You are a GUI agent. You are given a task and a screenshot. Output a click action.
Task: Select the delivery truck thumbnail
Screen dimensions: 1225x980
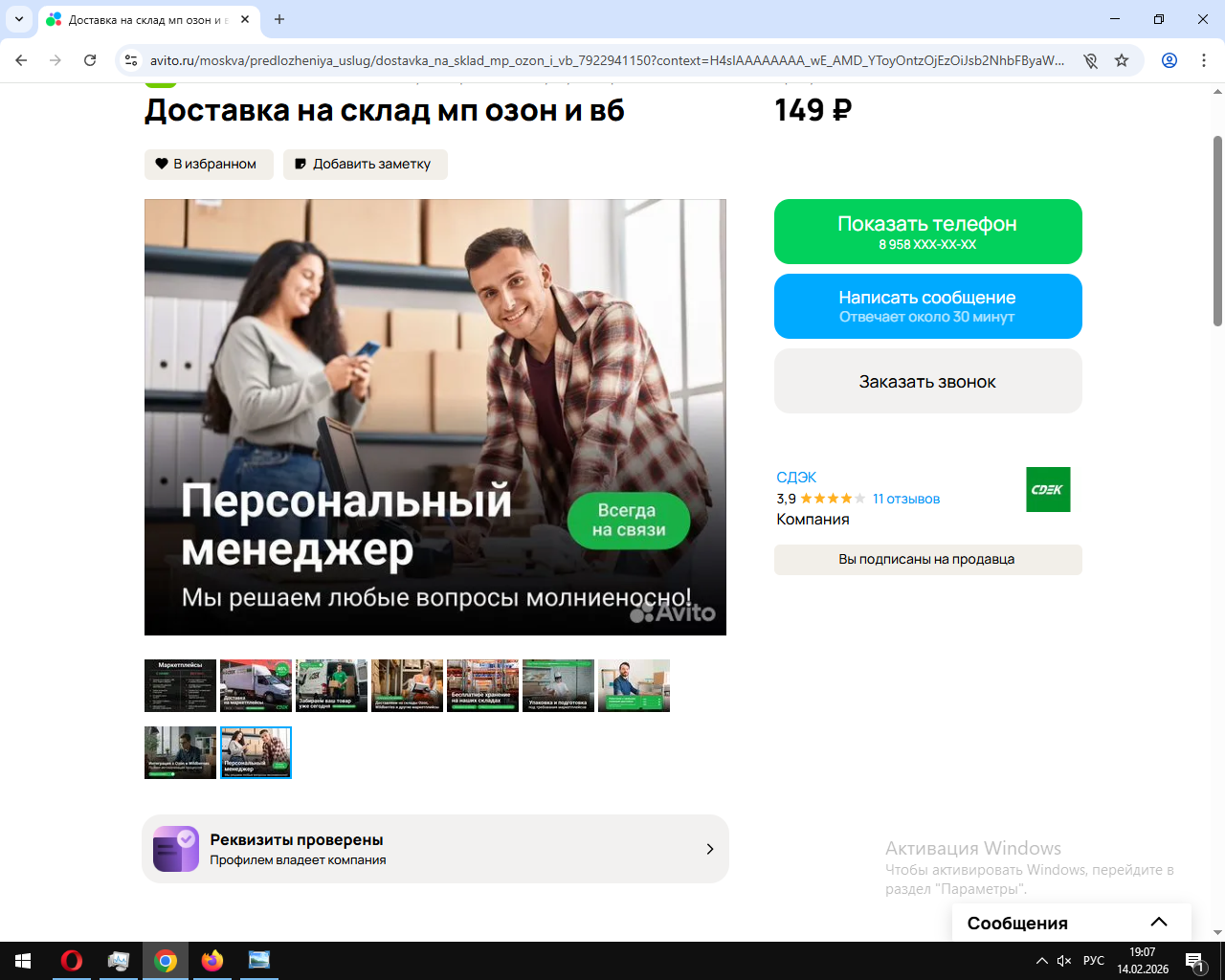pyautogui.click(x=256, y=685)
